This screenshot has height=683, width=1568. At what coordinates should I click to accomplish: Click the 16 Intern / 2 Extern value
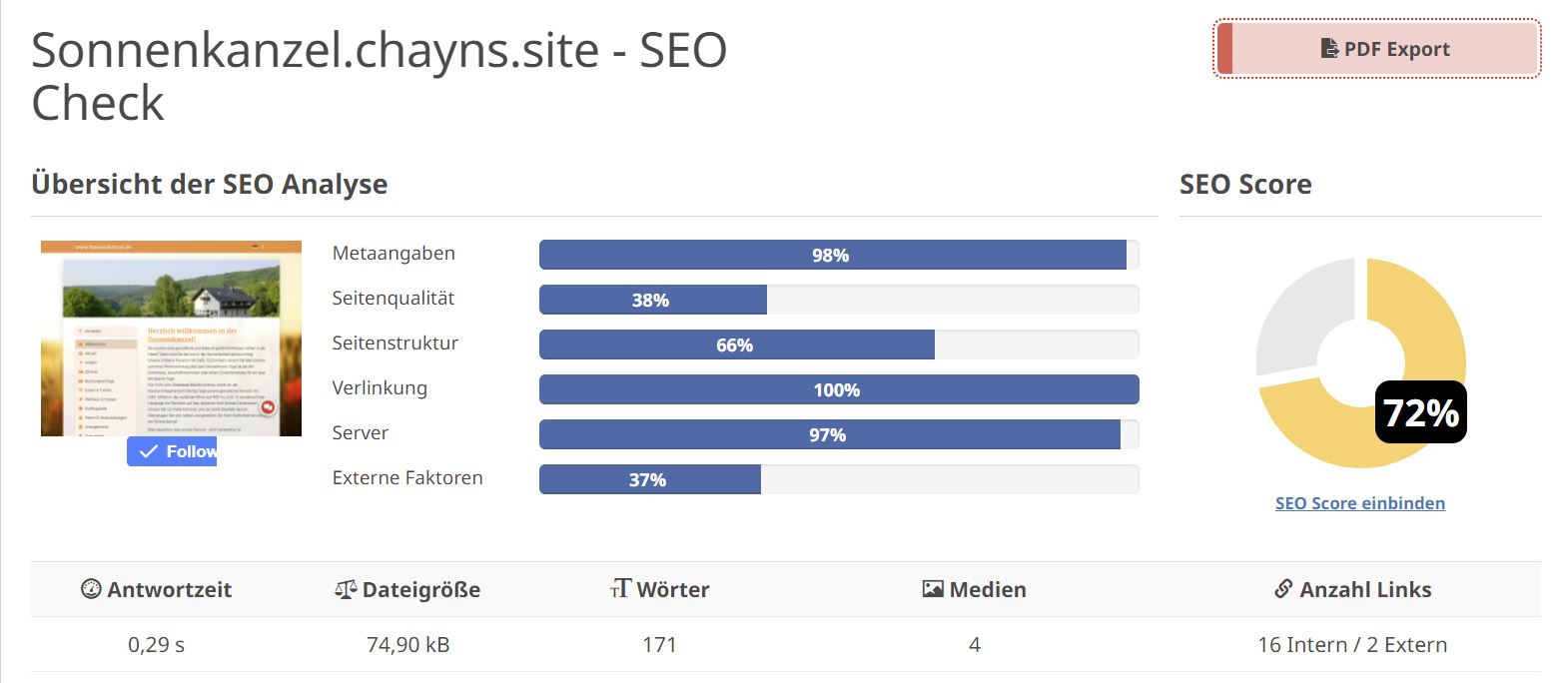tap(1352, 644)
